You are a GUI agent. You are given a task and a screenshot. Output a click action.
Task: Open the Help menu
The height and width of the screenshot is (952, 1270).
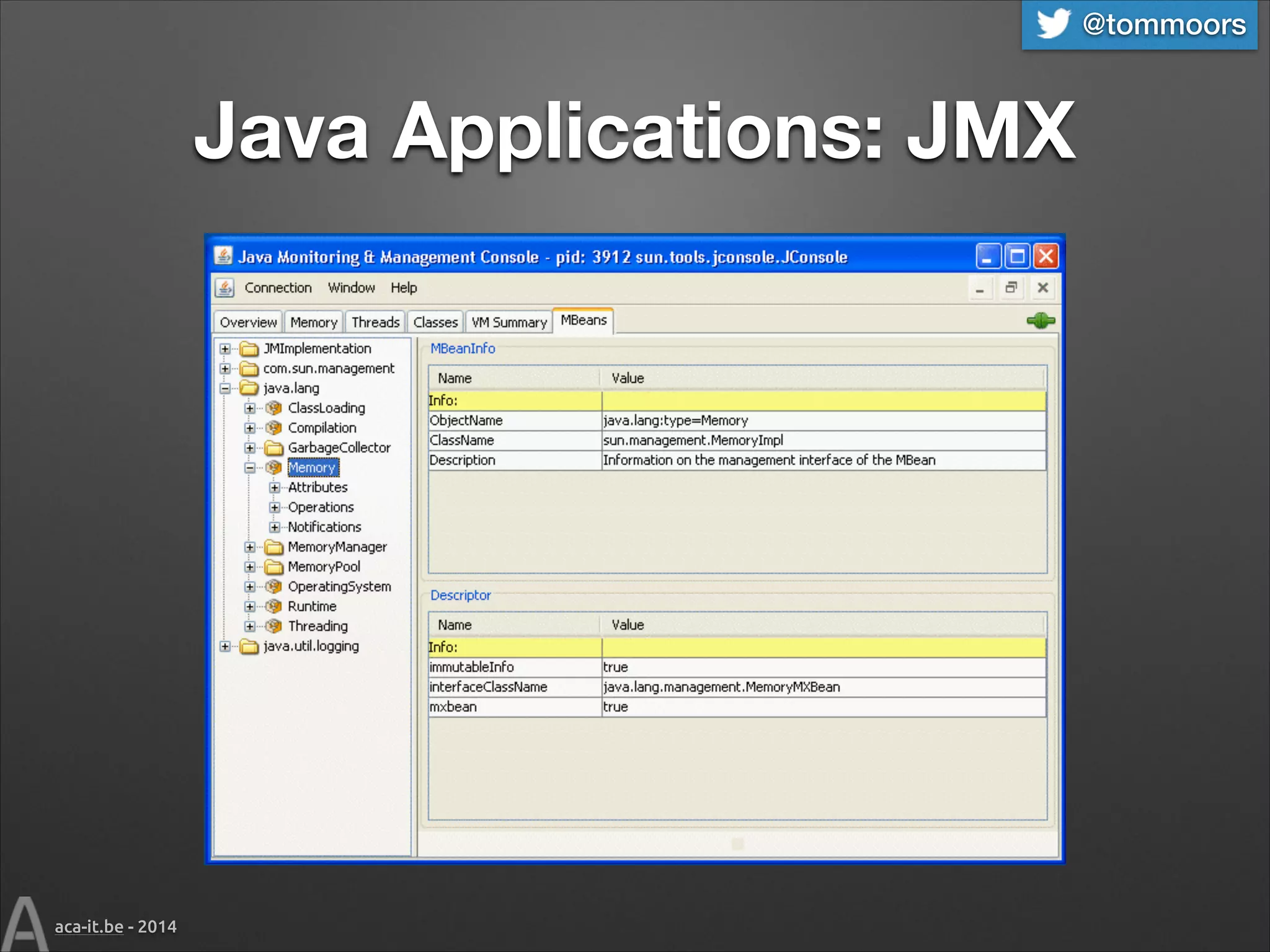404,288
